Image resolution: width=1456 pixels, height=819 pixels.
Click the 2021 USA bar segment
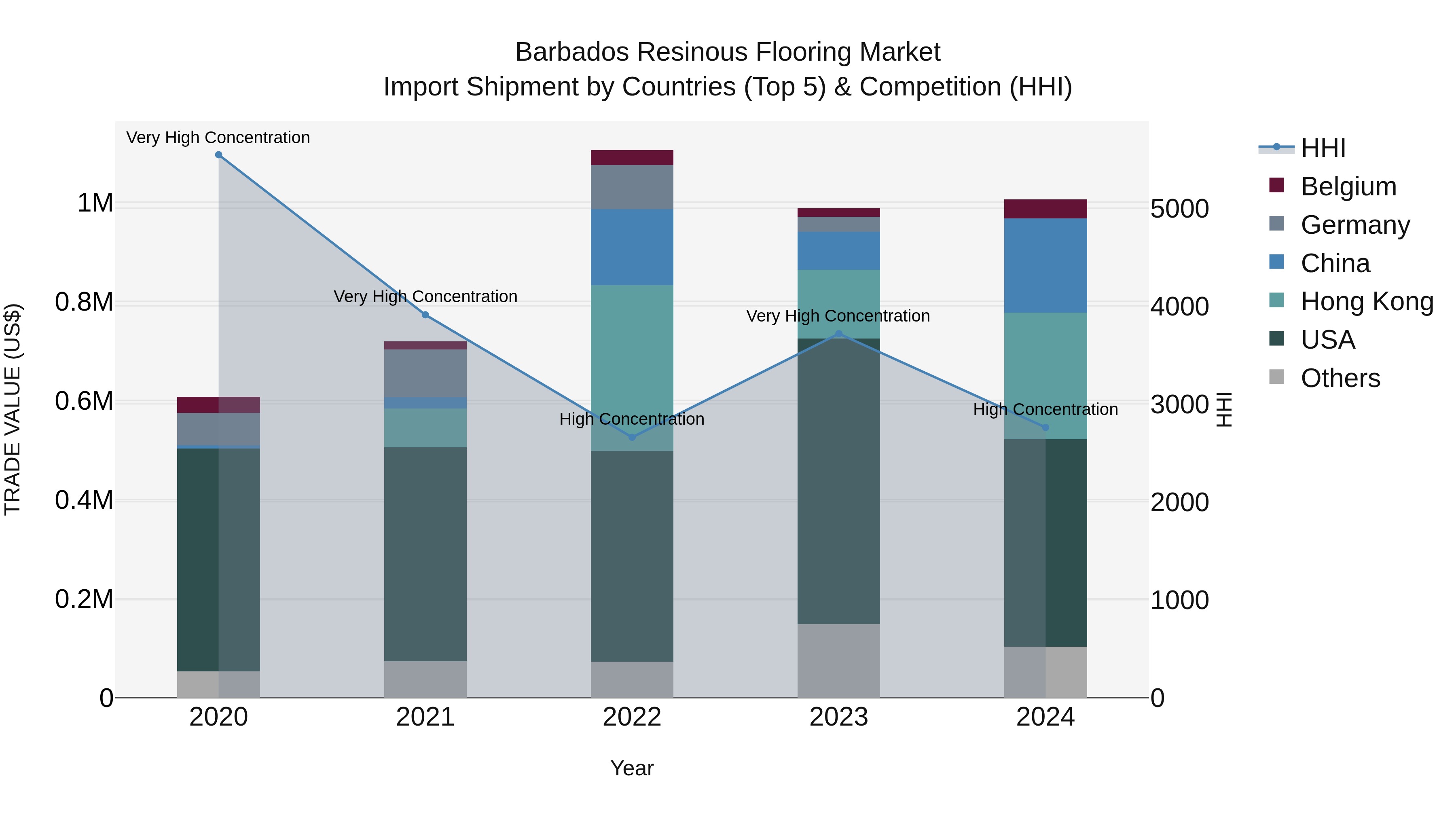tap(425, 554)
